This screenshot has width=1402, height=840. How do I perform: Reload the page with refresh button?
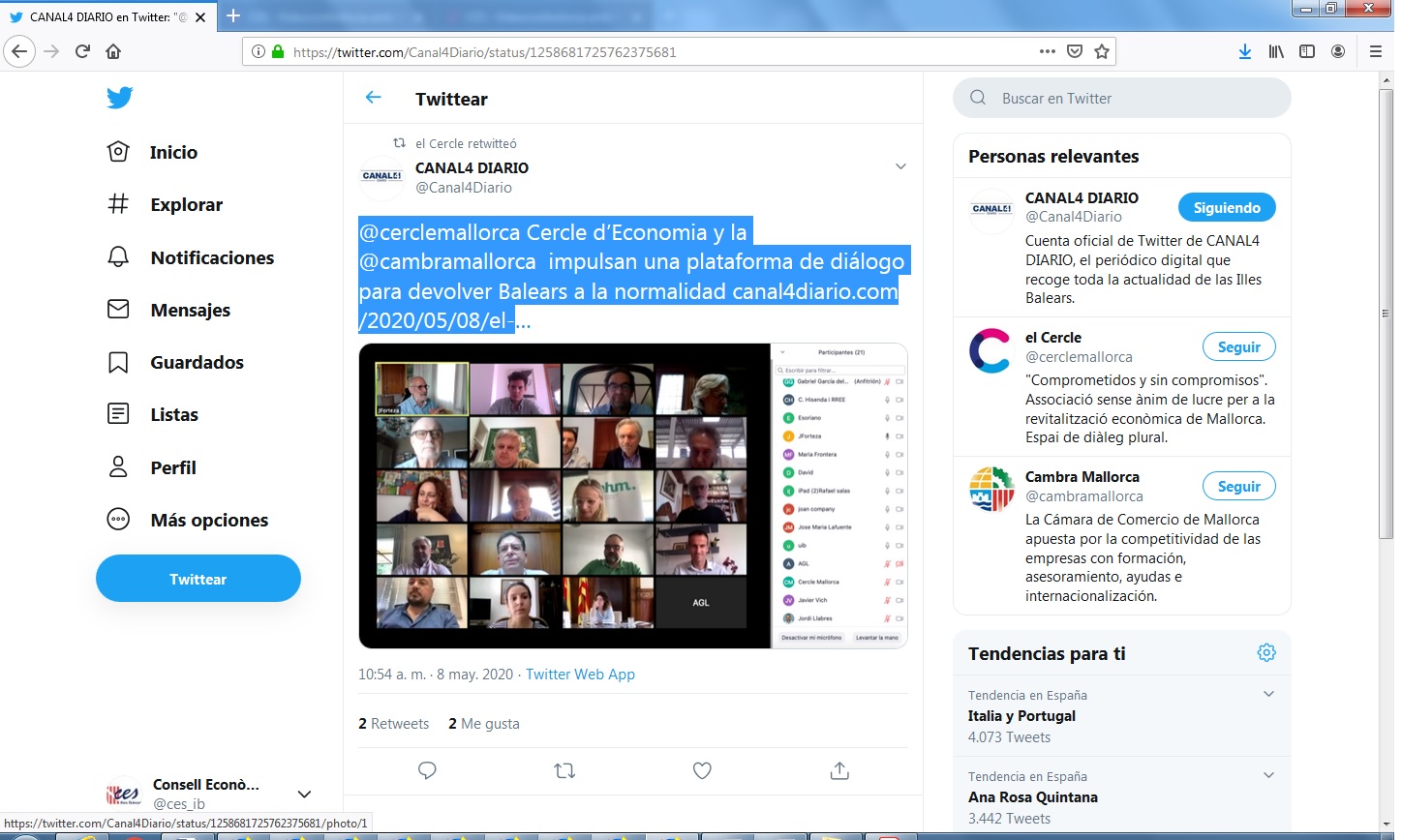[82, 51]
